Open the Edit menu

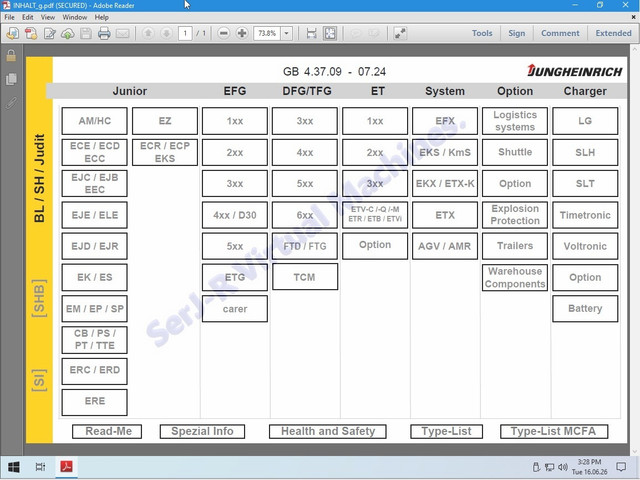pyautogui.click(x=28, y=17)
